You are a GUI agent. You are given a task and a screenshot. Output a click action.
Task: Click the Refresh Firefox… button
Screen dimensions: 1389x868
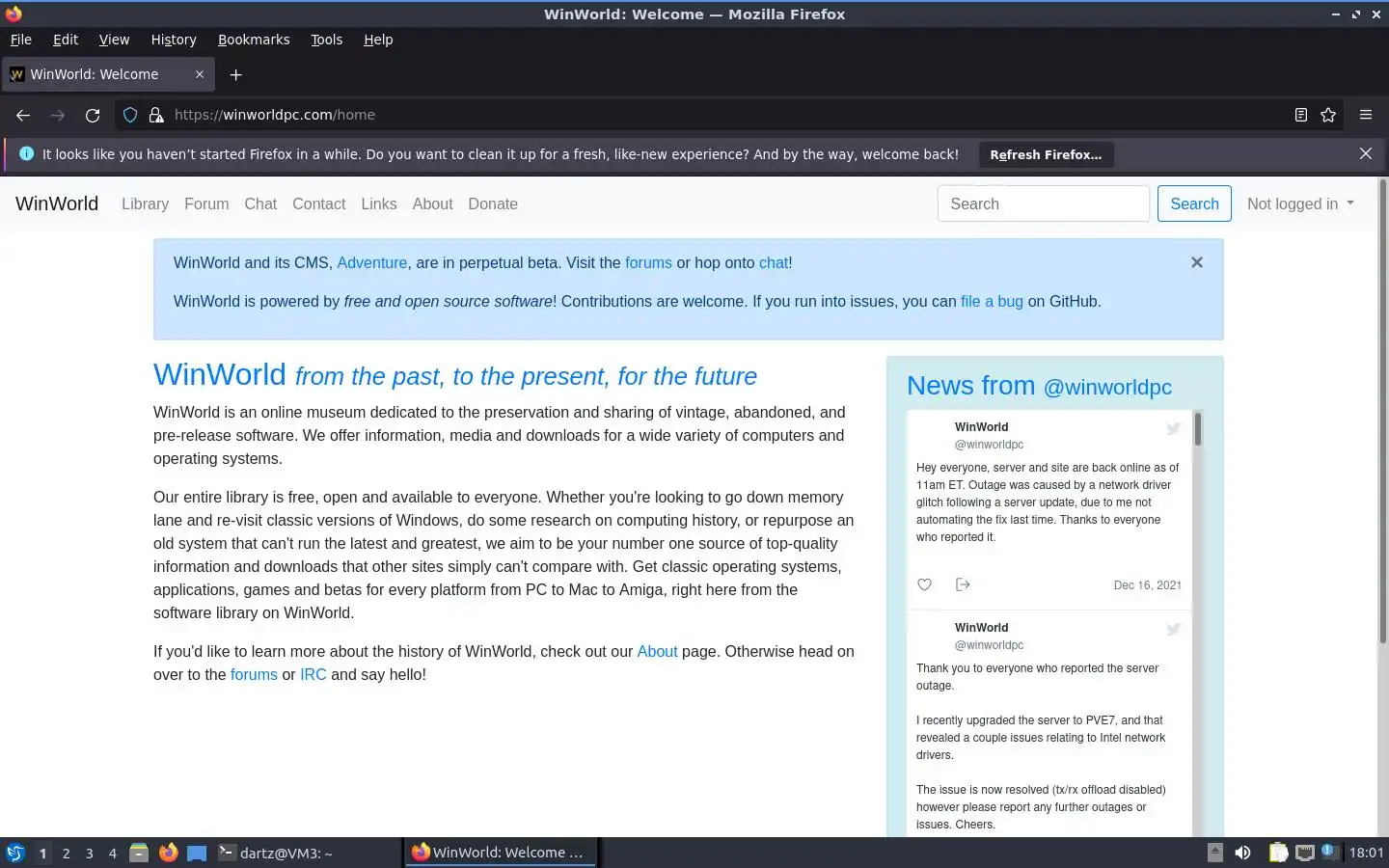click(1046, 154)
